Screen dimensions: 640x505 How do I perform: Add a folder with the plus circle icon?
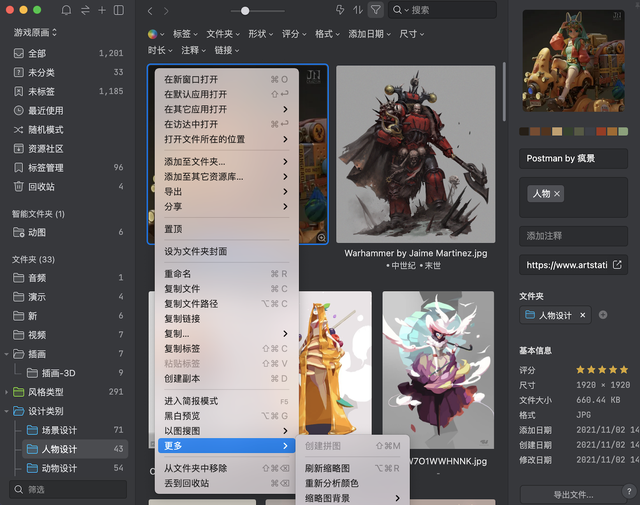pos(602,315)
